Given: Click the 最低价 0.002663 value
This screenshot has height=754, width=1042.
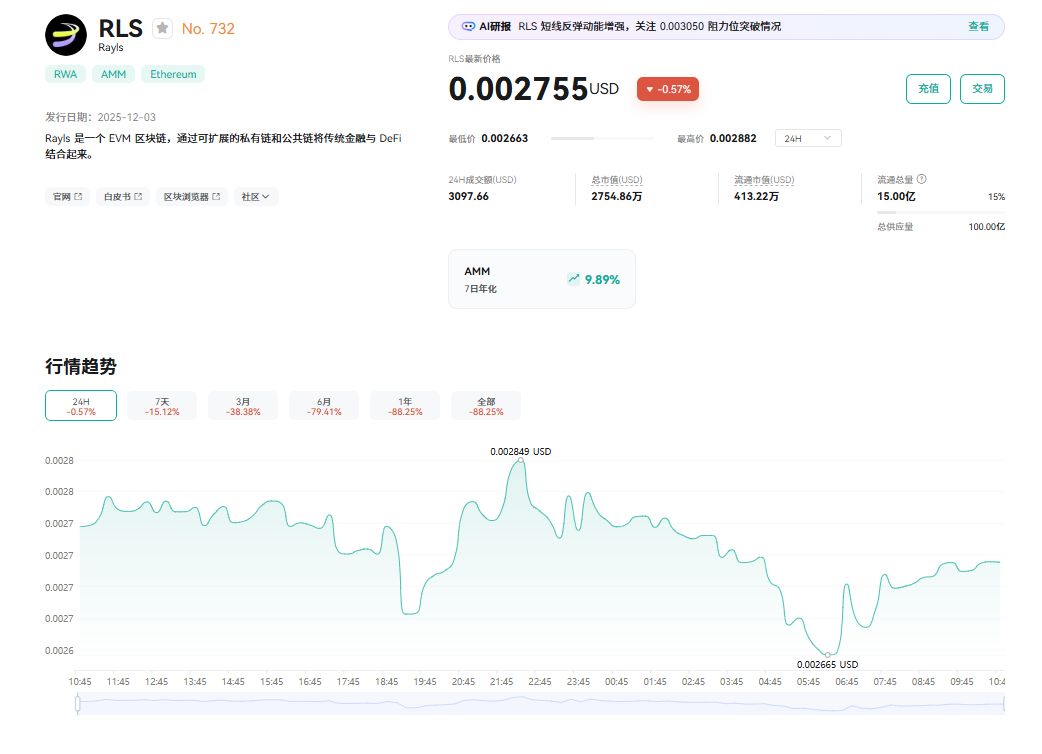Looking at the screenshot, I should tap(504, 138).
